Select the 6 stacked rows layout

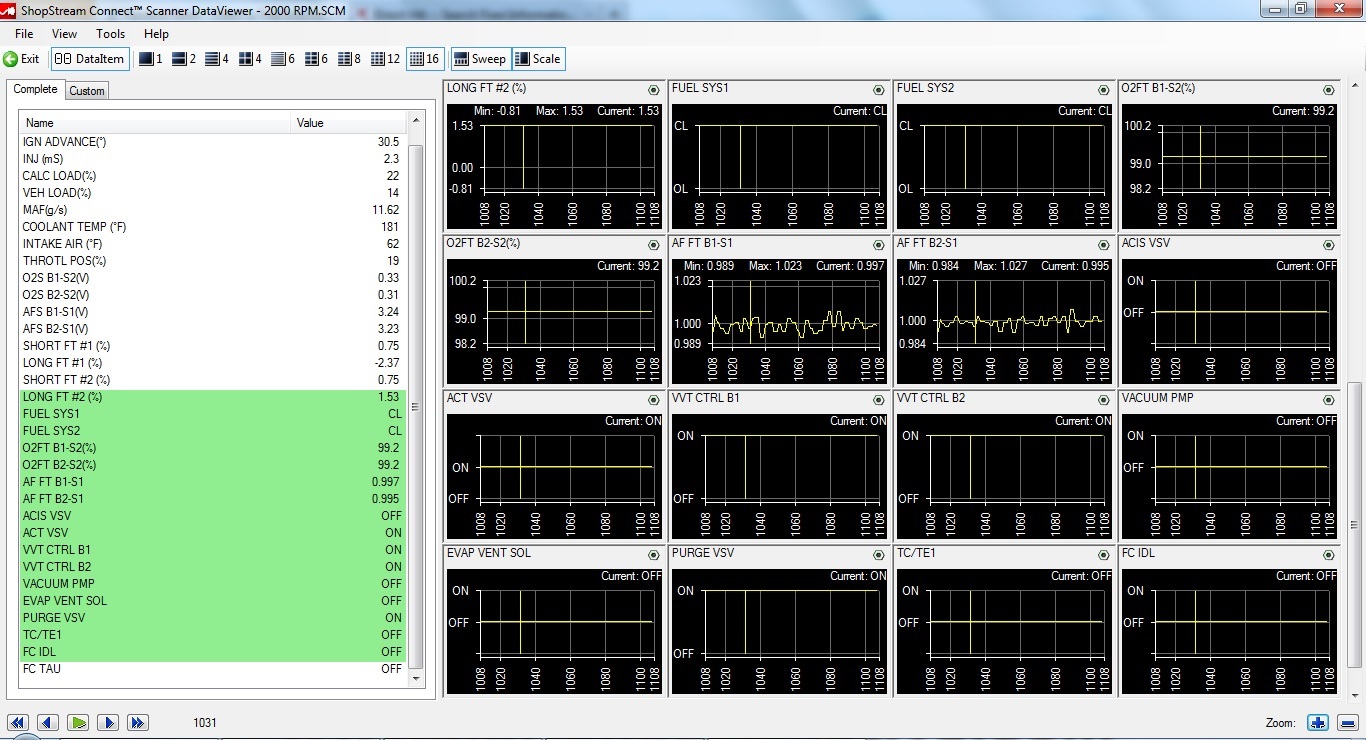tap(283, 59)
